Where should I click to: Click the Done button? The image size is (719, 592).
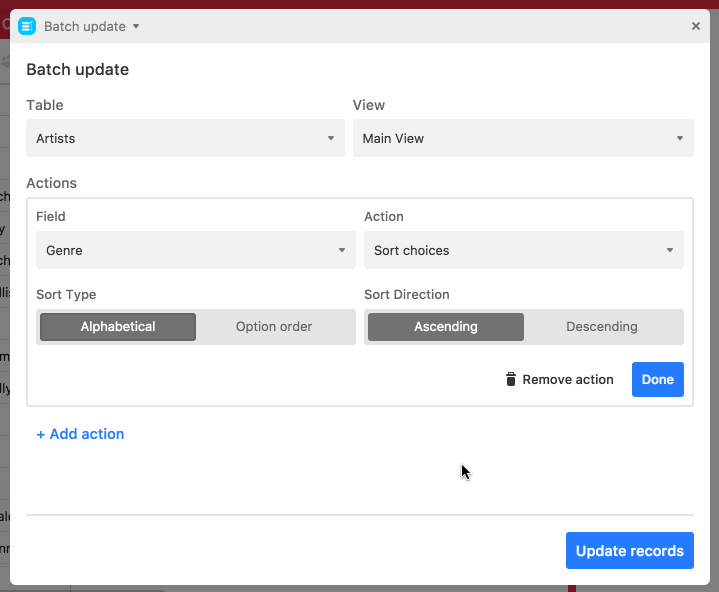658,379
